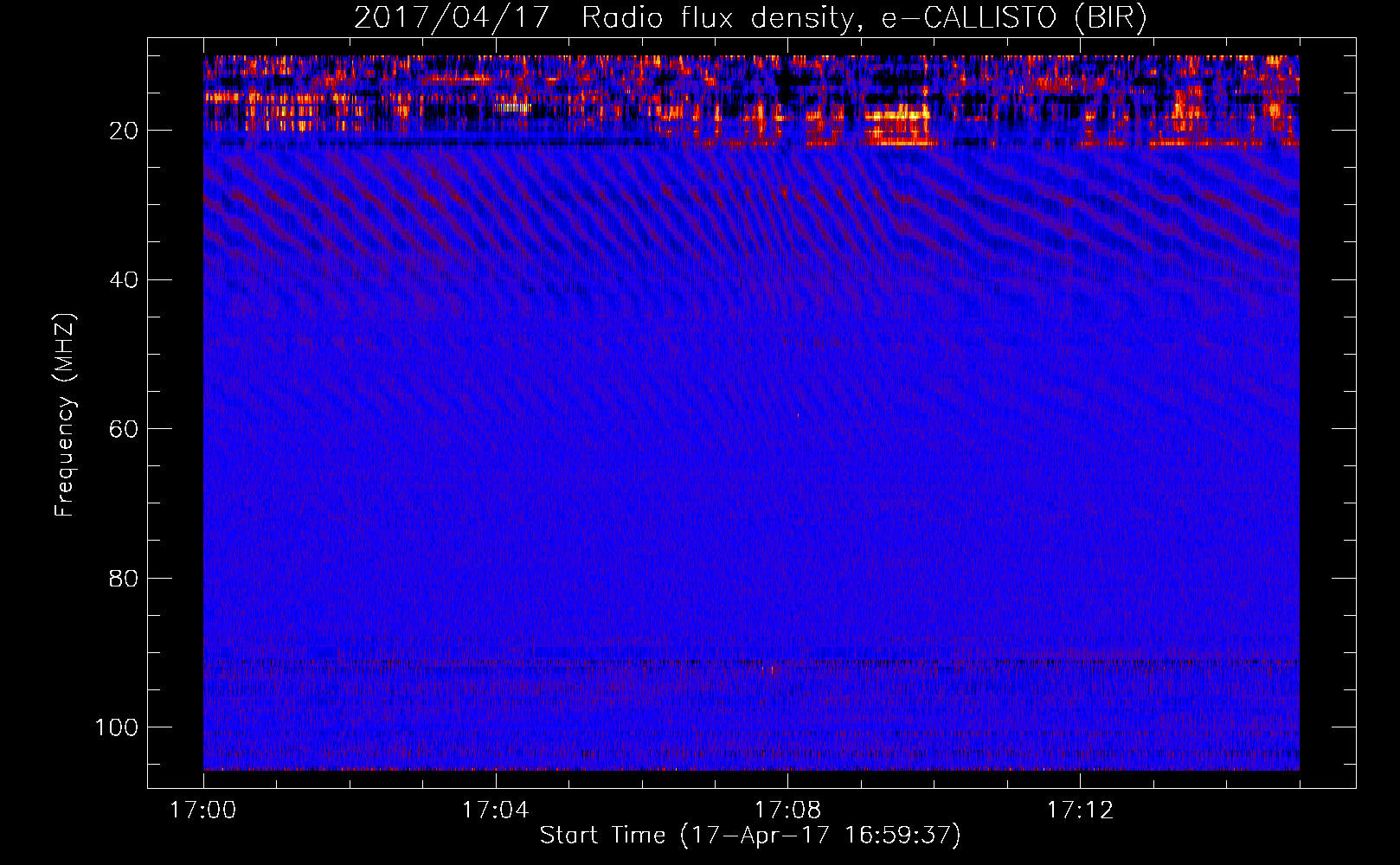
Task: Click the 17:00 time tick label
Action: pos(203,811)
